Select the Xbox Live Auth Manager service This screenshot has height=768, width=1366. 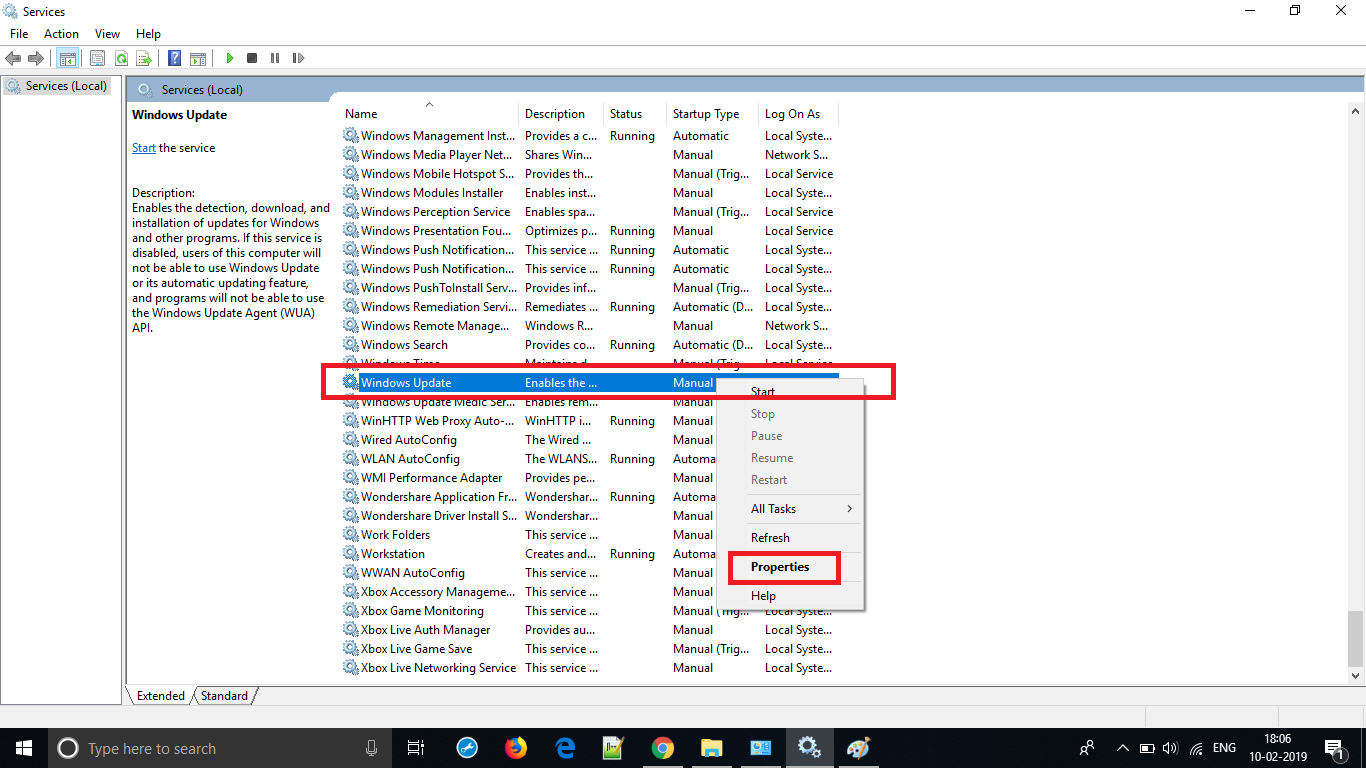pos(590,630)
